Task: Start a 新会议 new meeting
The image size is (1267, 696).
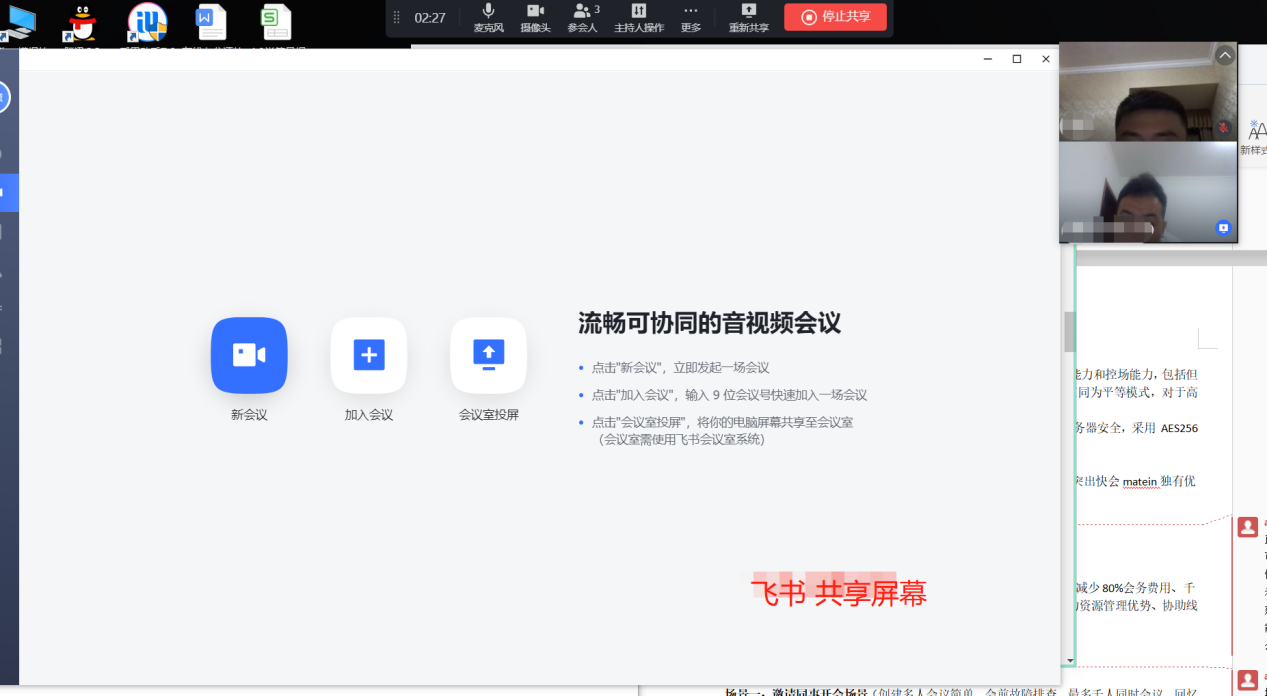Action: tap(249, 356)
